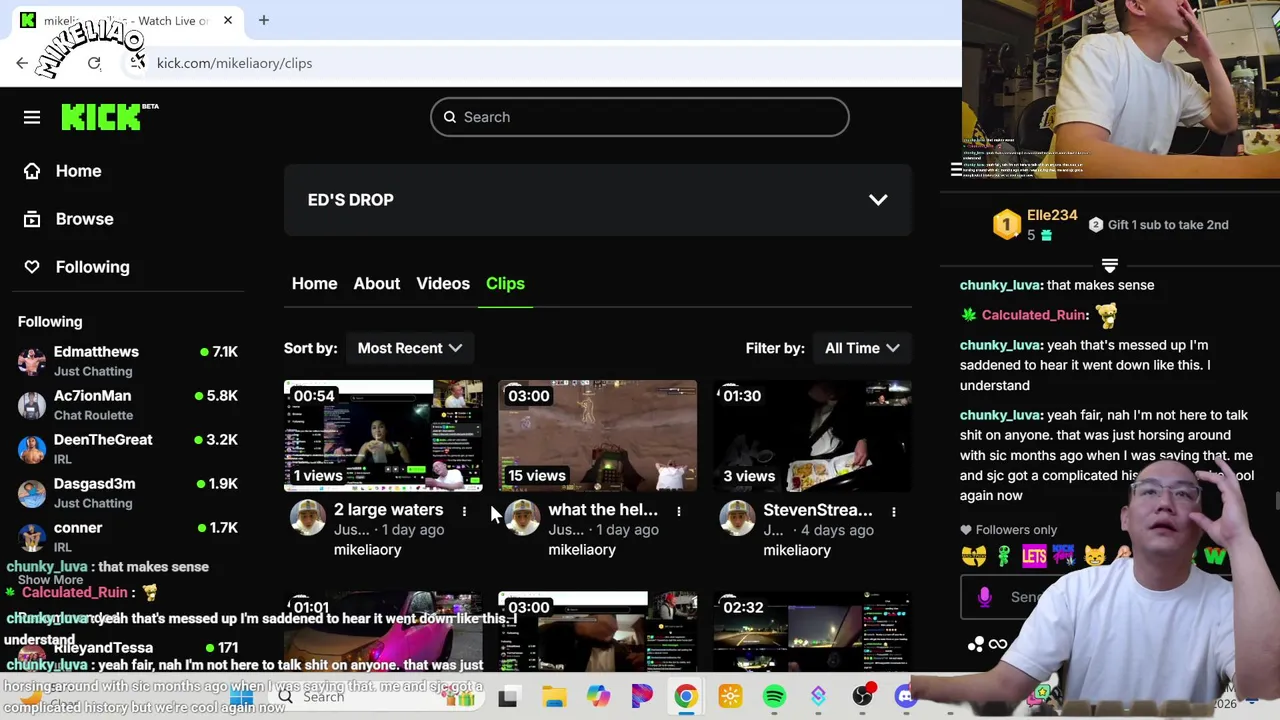Click the LETS emote in chat
This screenshot has height=720, width=1280.
click(x=1034, y=555)
